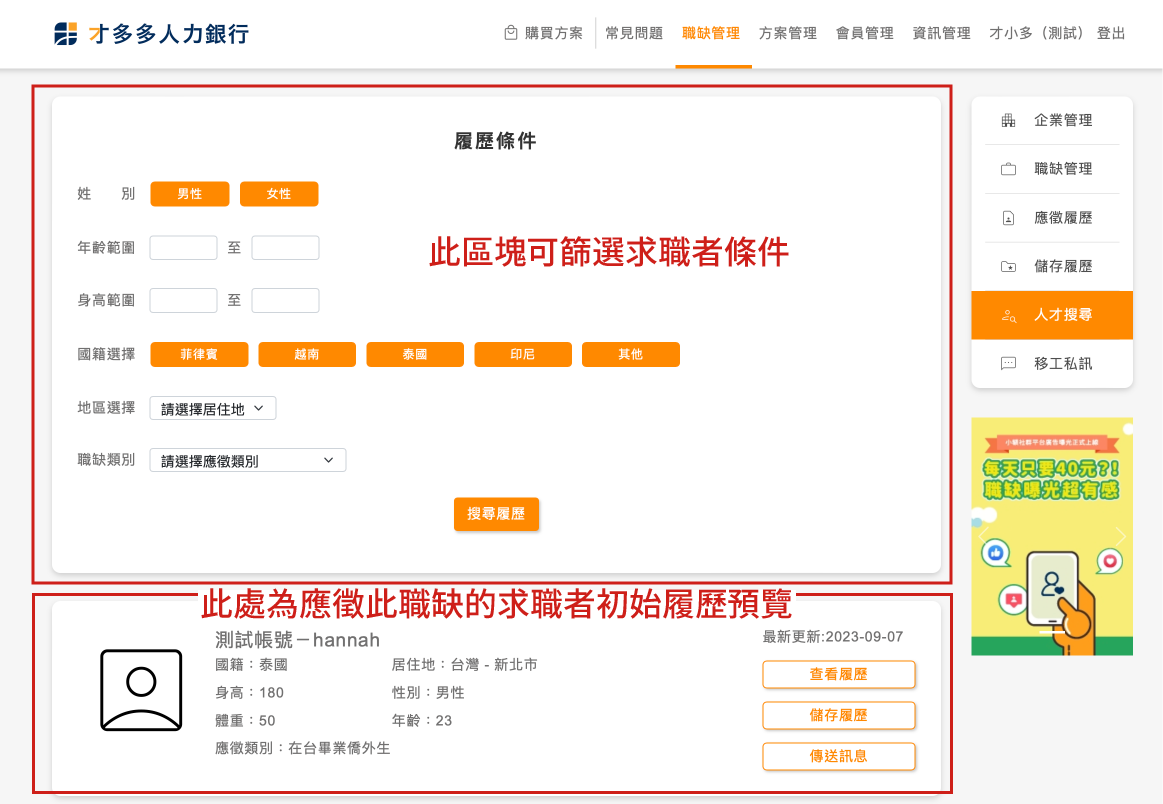Image resolution: width=1163 pixels, height=804 pixels.
Task: Click the 購買方案 clipboard icon
Action: 511,33
